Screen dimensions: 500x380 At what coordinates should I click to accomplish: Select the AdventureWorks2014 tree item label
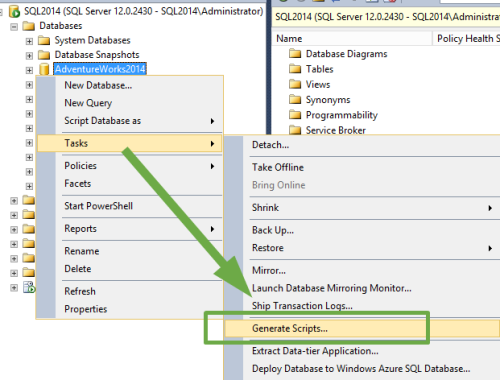click(100, 69)
